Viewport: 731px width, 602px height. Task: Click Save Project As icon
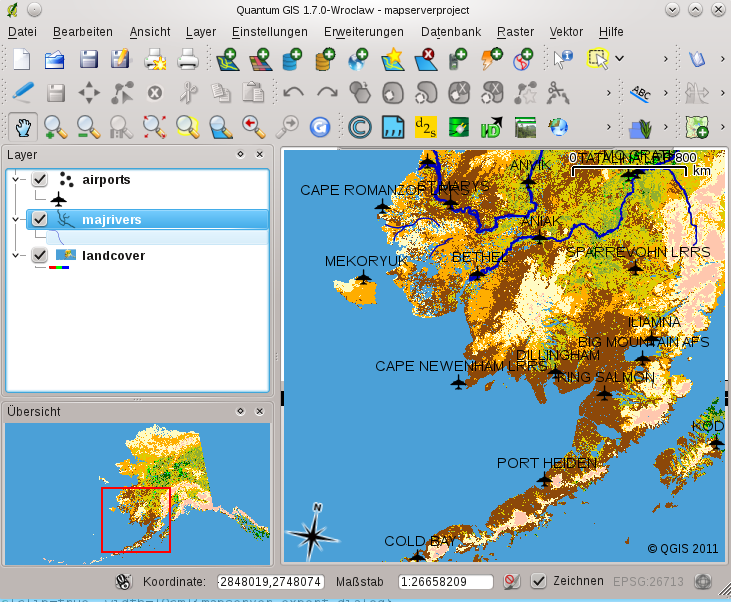pyautogui.click(x=120, y=59)
